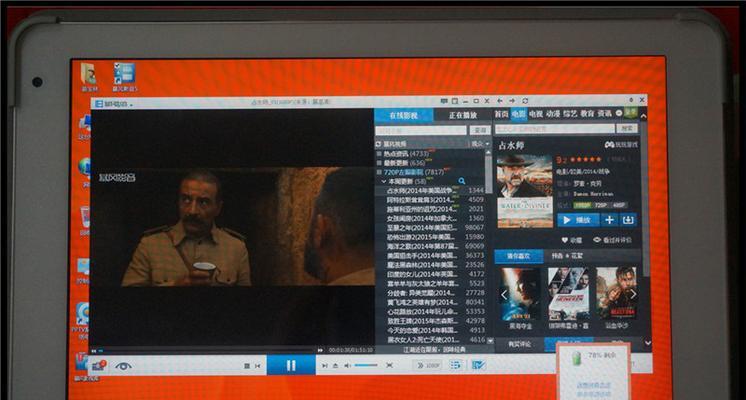Adjust the volume slider

click(366, 365)
